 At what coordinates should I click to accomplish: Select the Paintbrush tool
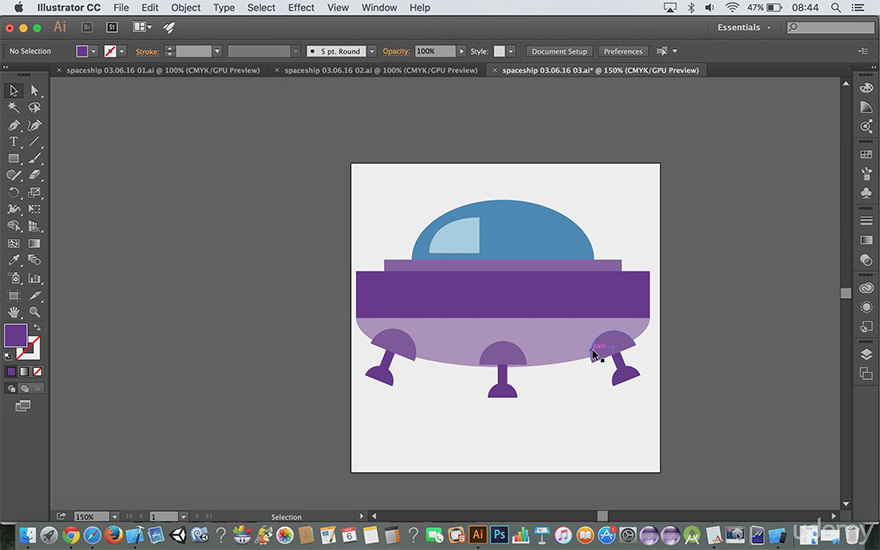34,158
